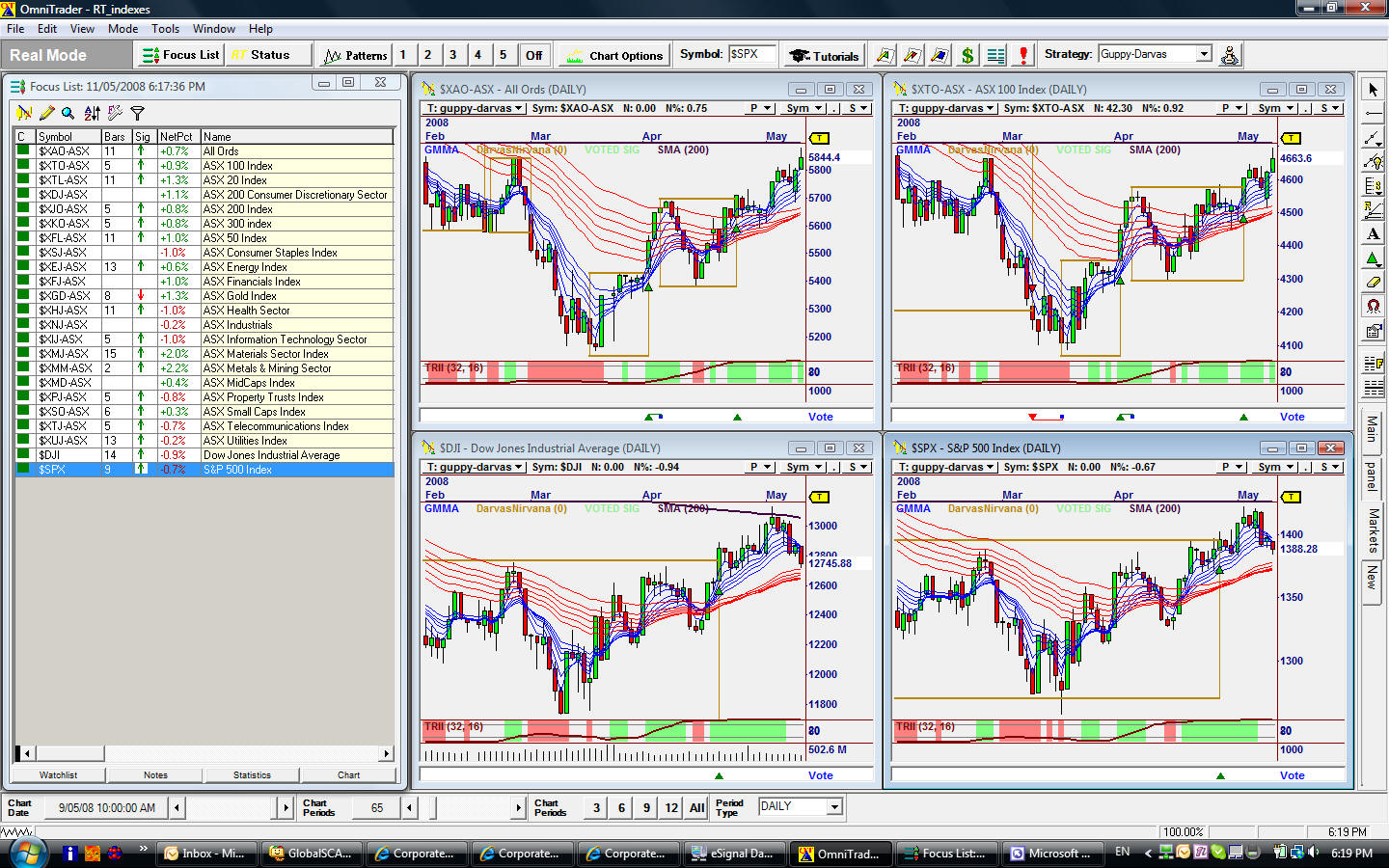Click the green dollar sign toolbar icon
The height and width of the screenshot is (868, 1389).
pyautogui.click(x=967, y=55)
